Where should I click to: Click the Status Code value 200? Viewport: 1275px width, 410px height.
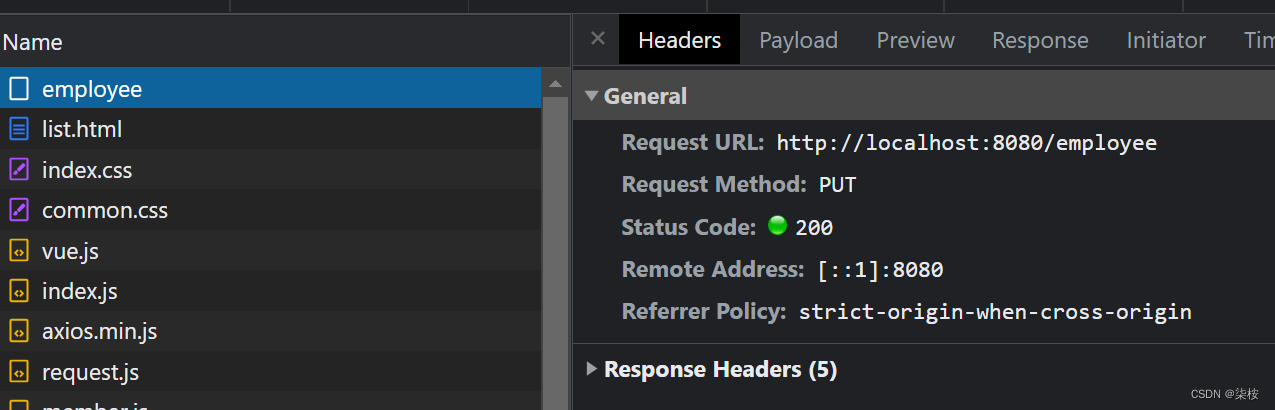tap(814, 228)
